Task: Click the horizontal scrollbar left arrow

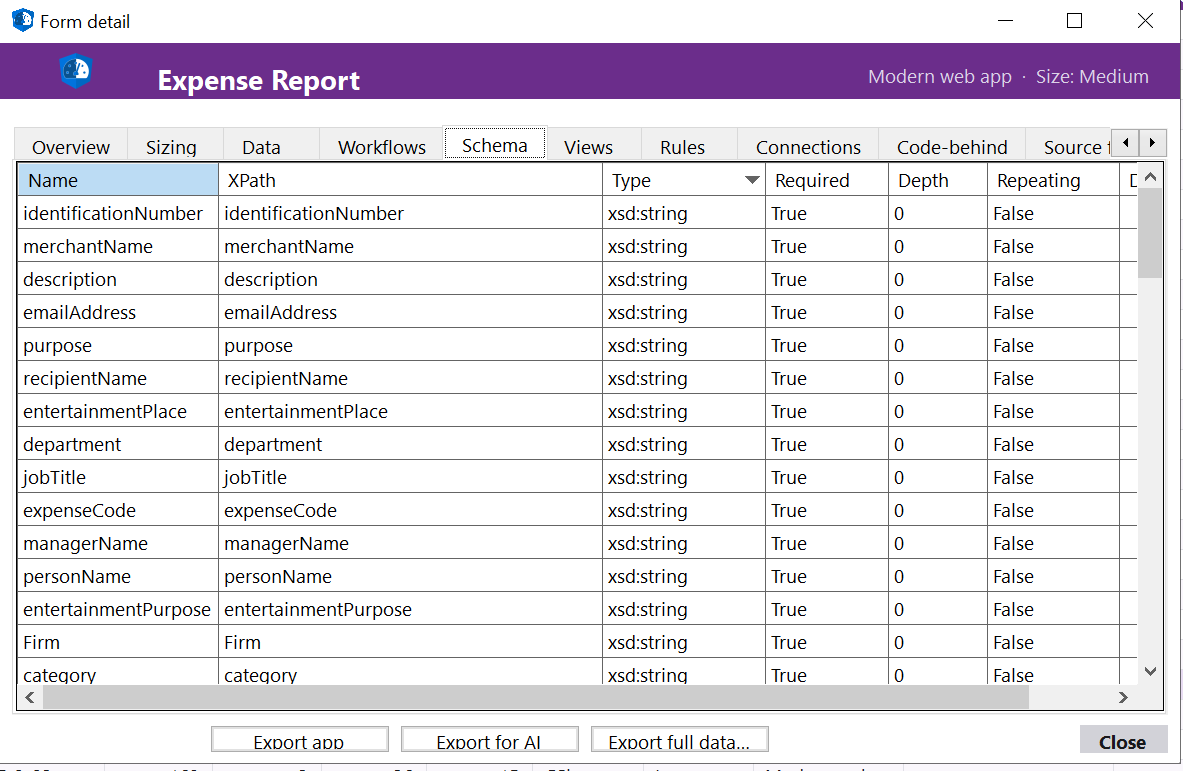Action: (x=29, y=697)
